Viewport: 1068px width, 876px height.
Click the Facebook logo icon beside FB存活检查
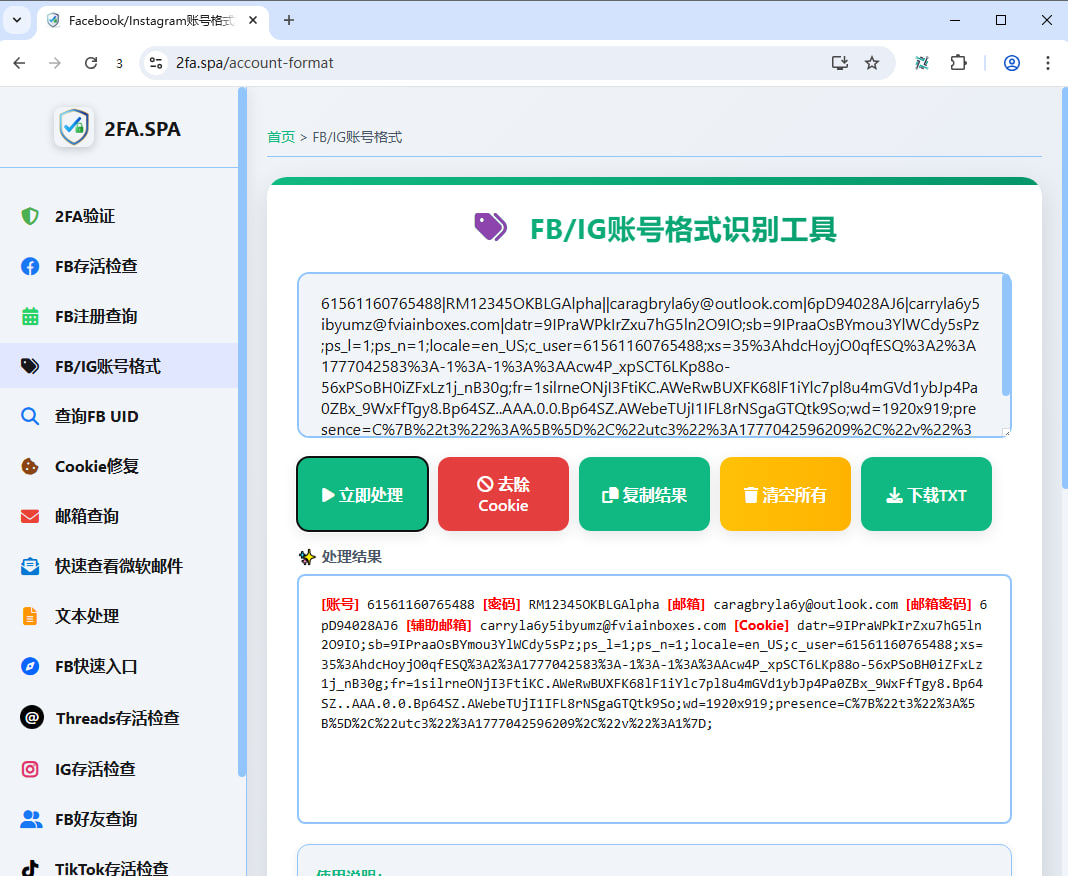tap(30, 266)
